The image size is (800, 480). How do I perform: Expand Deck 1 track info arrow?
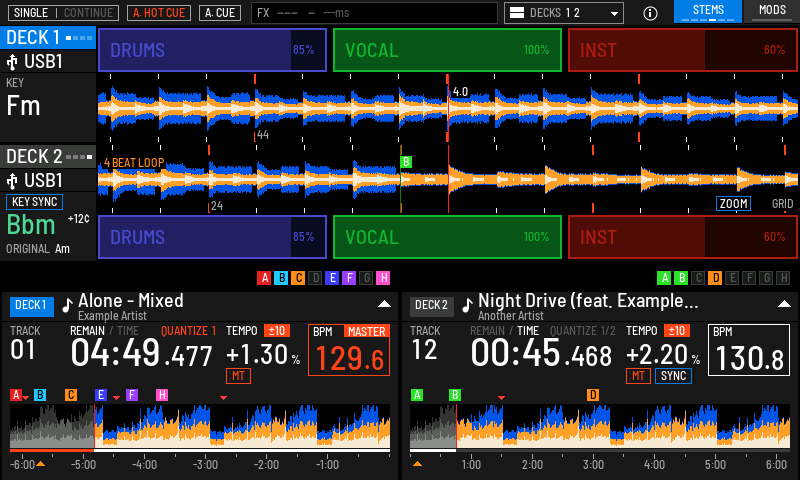(384, 304)
